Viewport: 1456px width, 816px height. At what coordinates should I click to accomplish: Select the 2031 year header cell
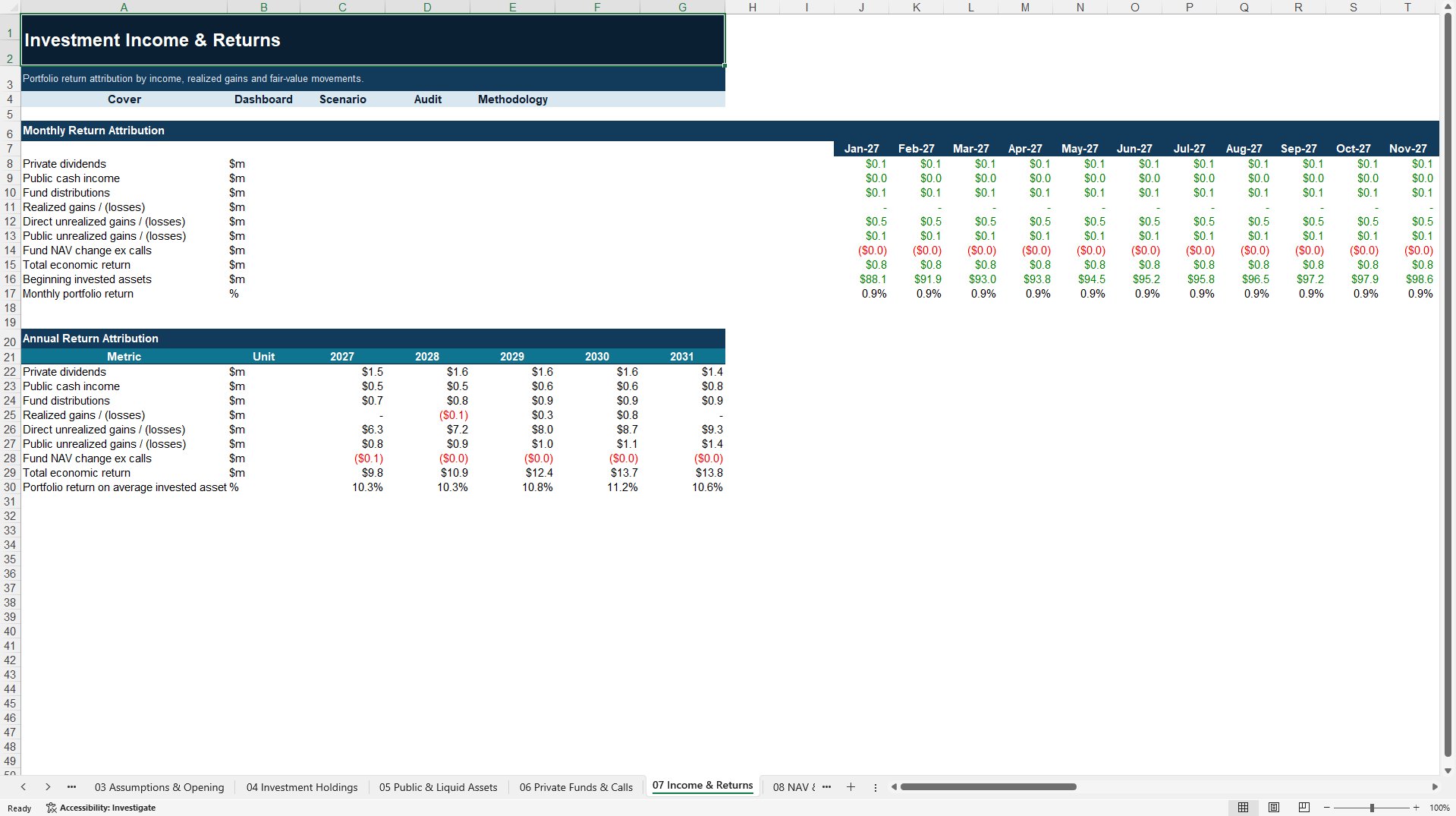pos(682,357)
